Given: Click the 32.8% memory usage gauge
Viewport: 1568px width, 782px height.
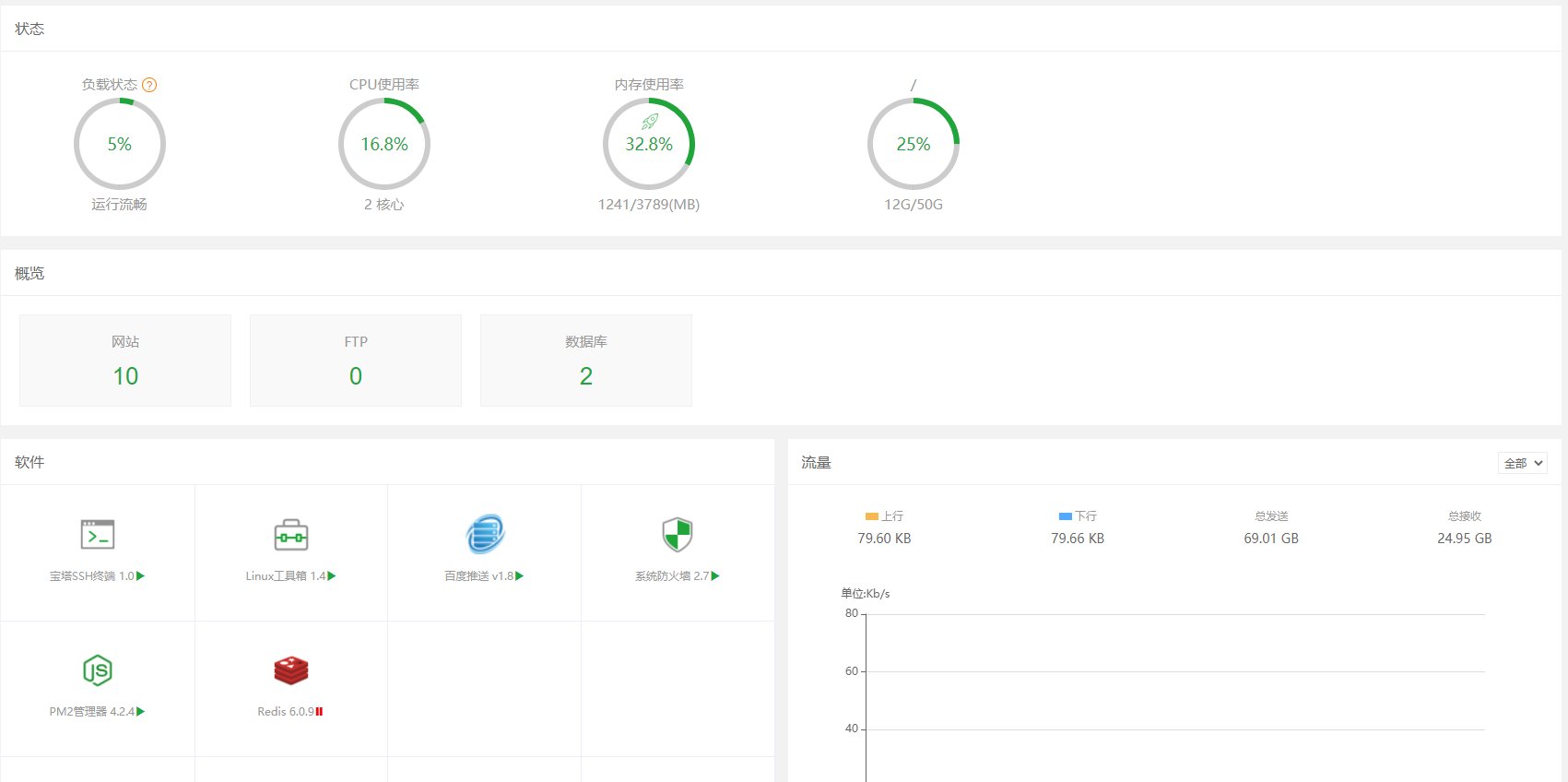Looking at the screenshot, I should [649, 144].
